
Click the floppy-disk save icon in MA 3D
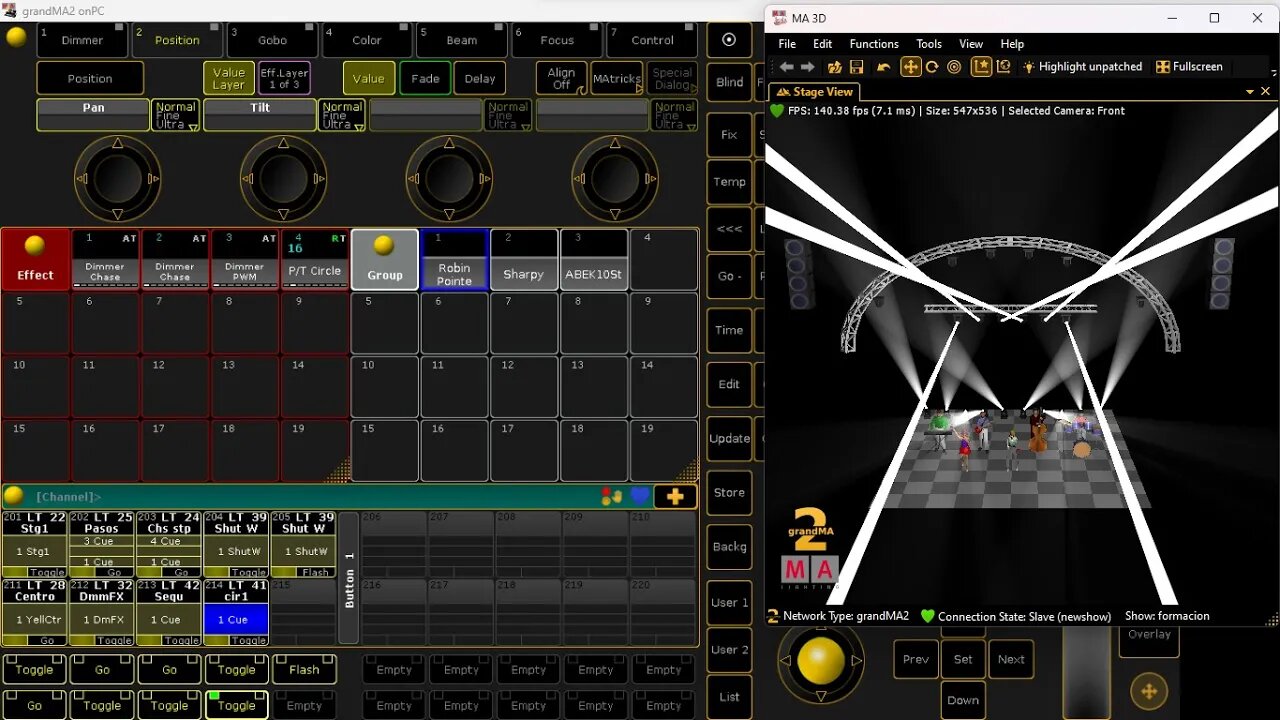tap(856, 67)
